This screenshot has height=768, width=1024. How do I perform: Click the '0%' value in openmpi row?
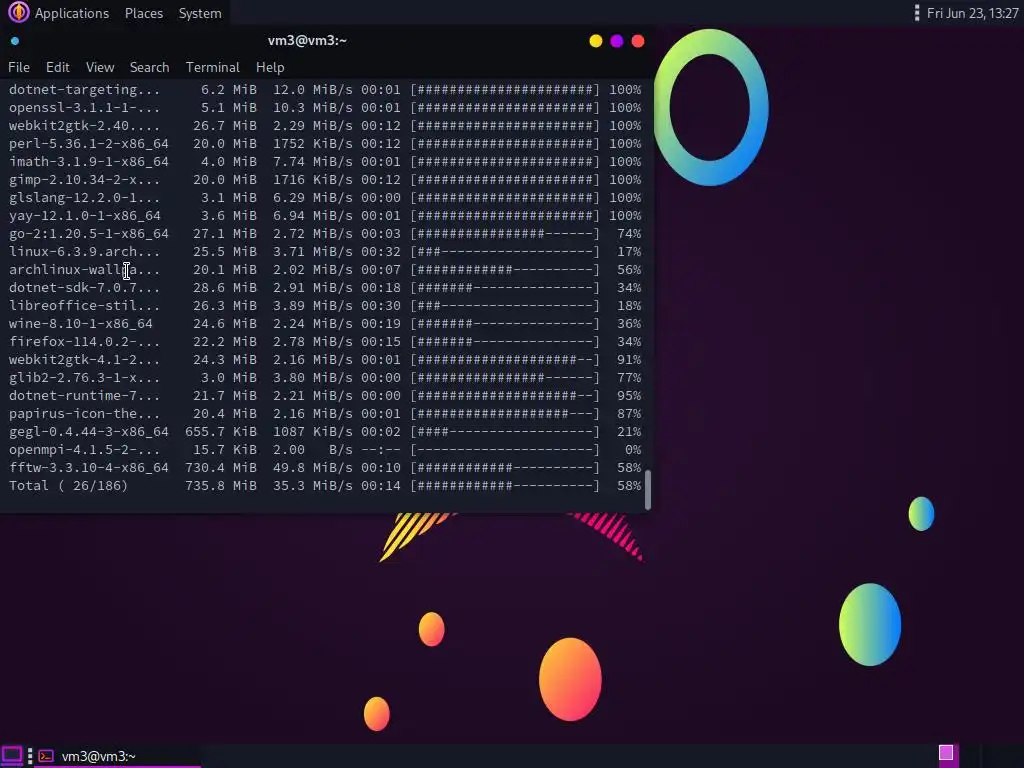(x=633, y=450)
